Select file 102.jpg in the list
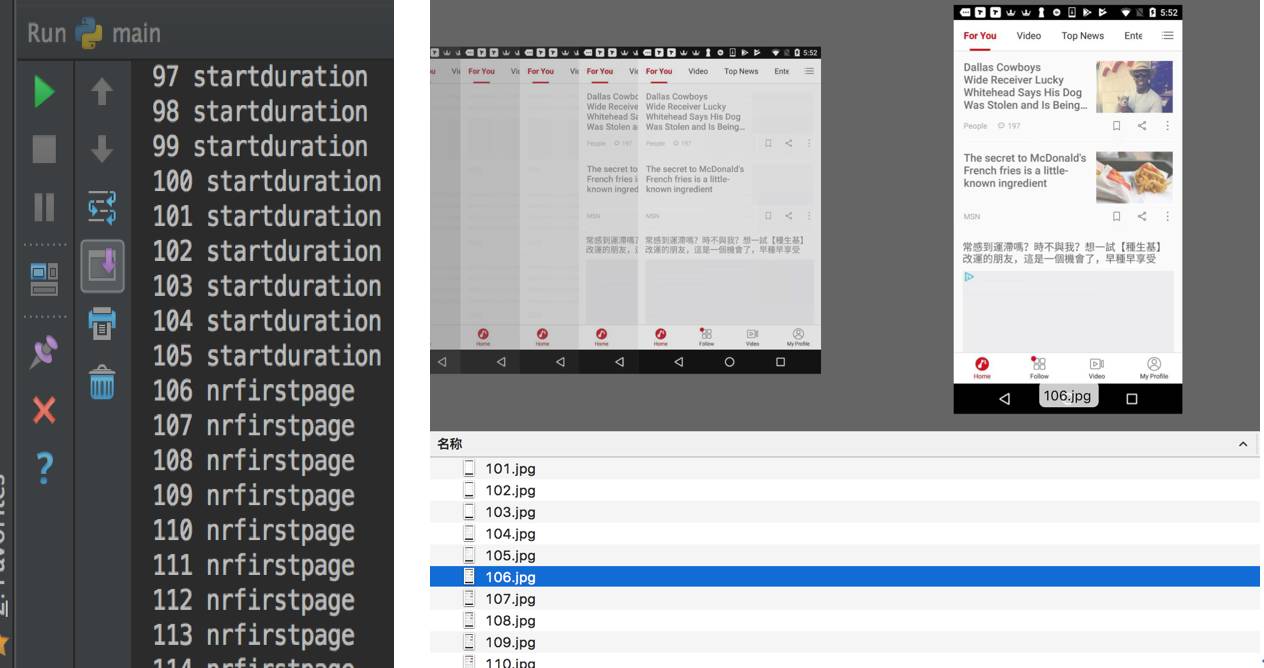The width and height of the screenshot is (1264, 668). click(x=845, y=490)
